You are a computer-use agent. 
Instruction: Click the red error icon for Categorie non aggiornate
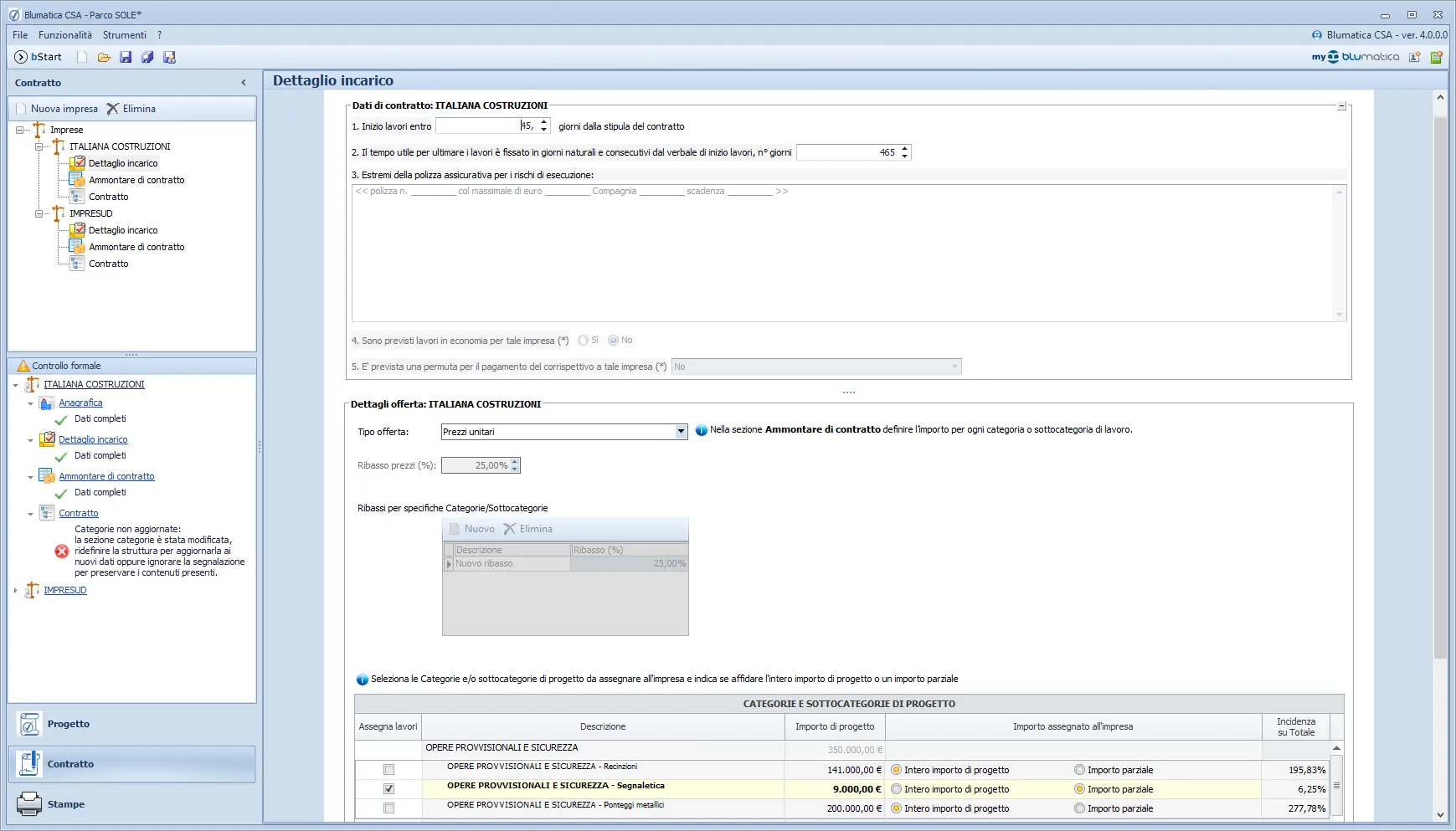click(62, 551)
